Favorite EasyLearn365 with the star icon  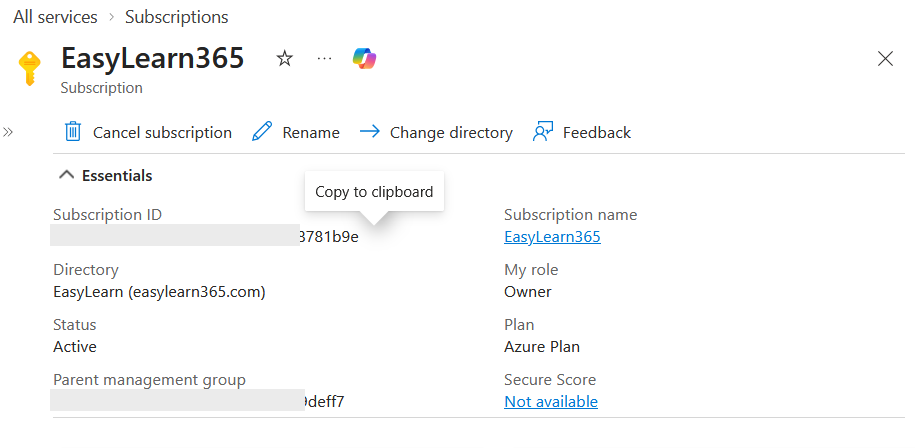(284, 58)
